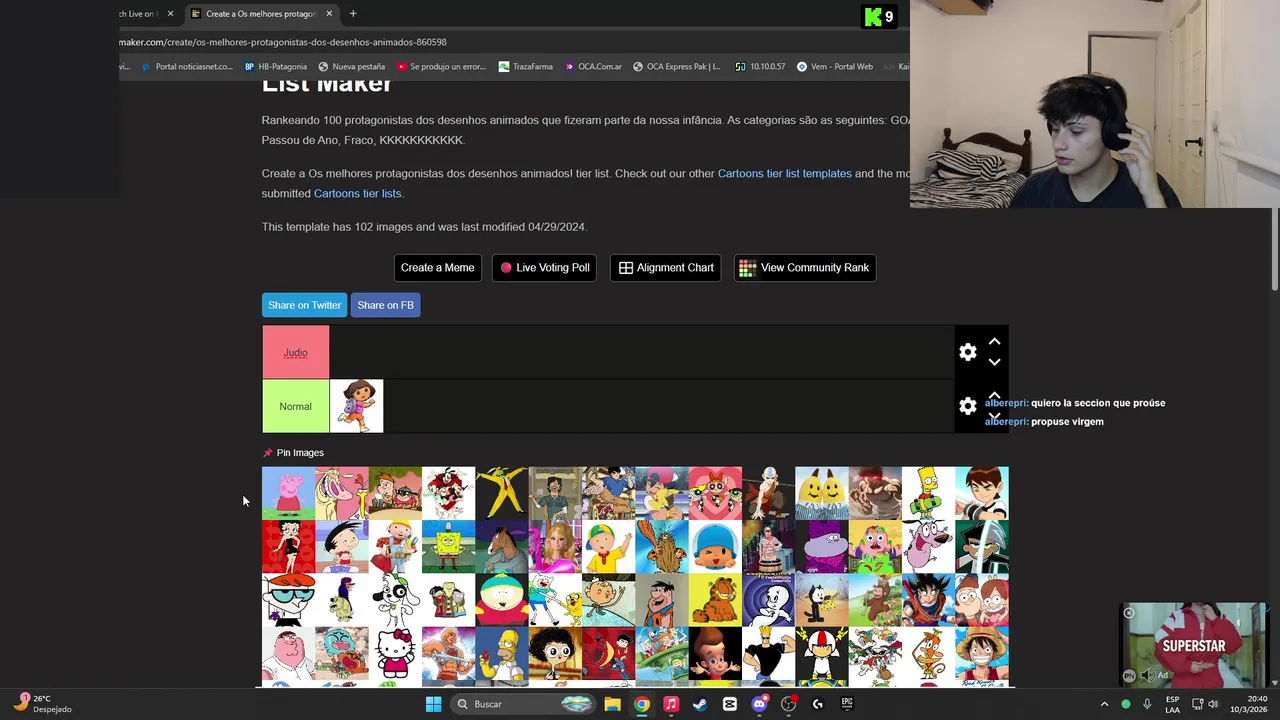This screenshot has width=1280, height=720.
Task: Click the Chrome taskbar icon
Action: click(641, 704)
